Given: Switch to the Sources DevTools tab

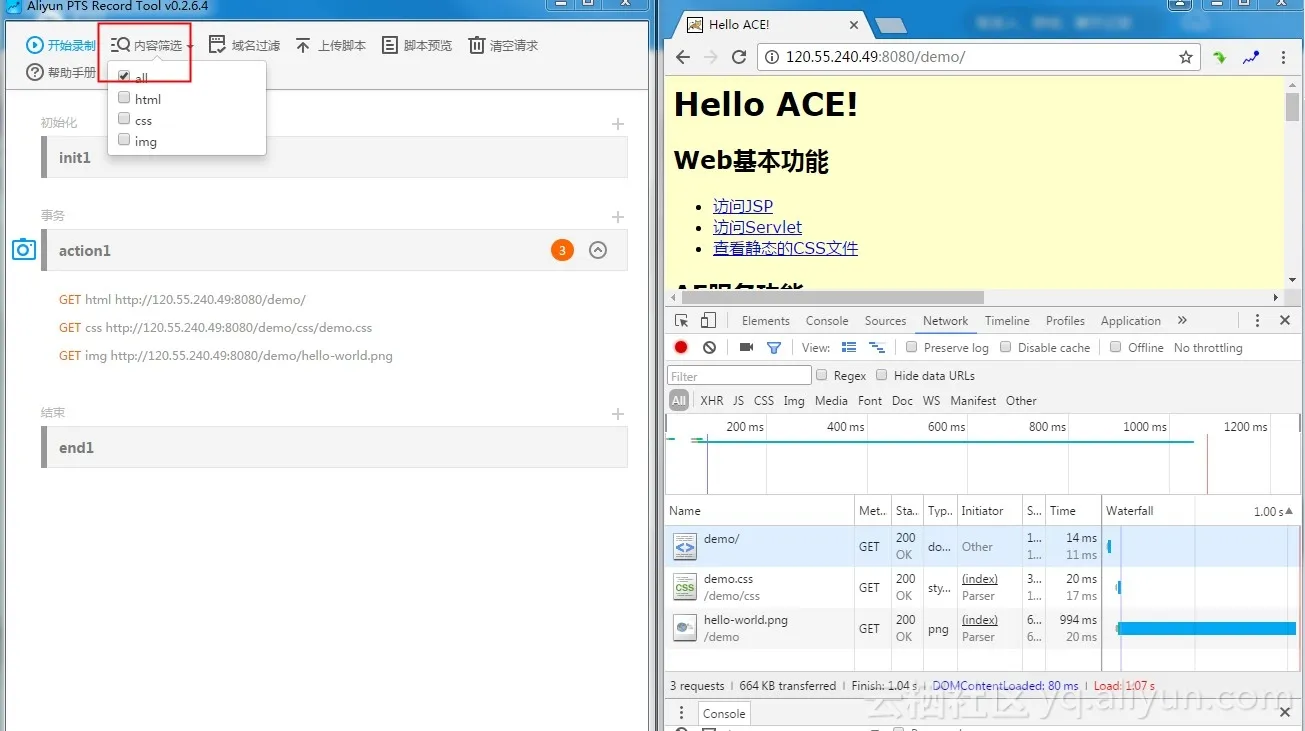Looking at the screenshot, I should pos(885,321).
